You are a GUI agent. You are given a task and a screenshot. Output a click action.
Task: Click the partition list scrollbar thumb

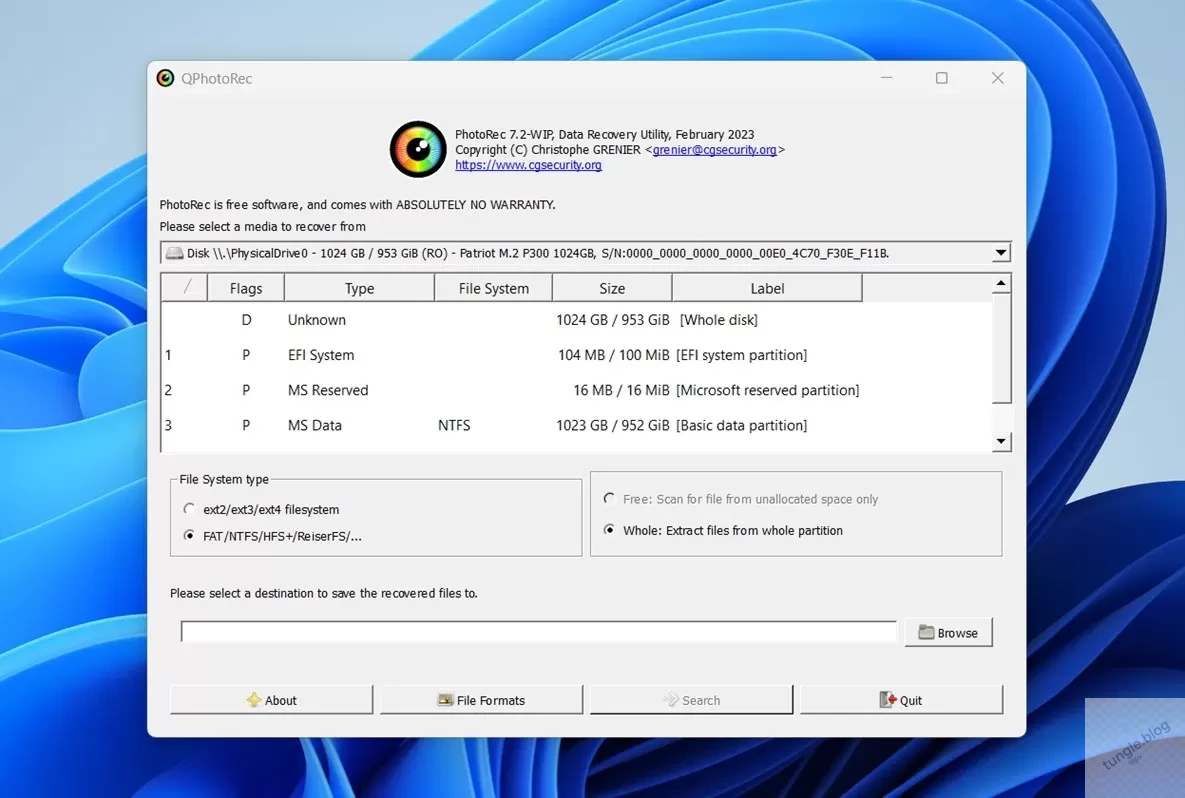(x=1001, y=348)
